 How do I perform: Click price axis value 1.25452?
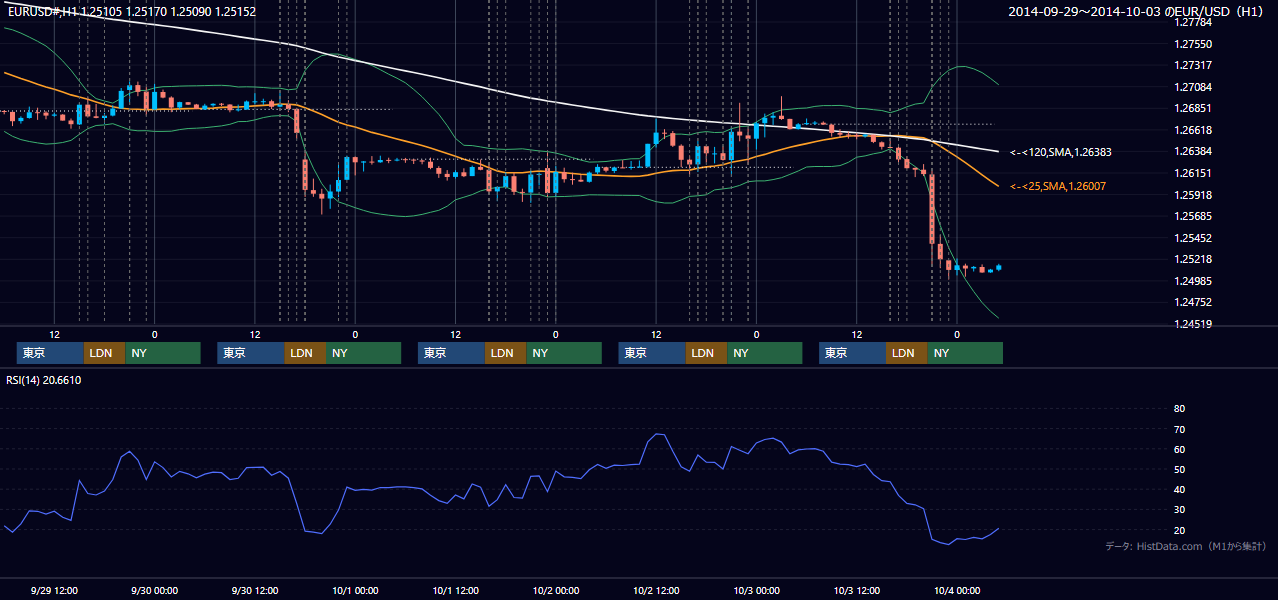tap(1192, 238)
